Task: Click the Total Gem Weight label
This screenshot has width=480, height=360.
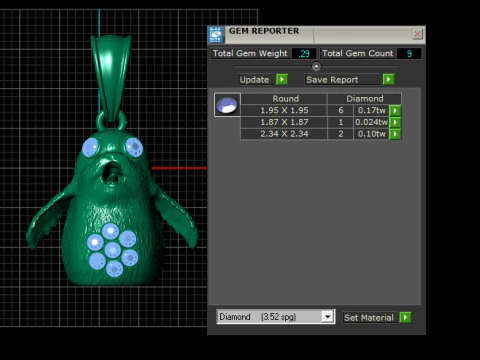Action: pos(250,53)
